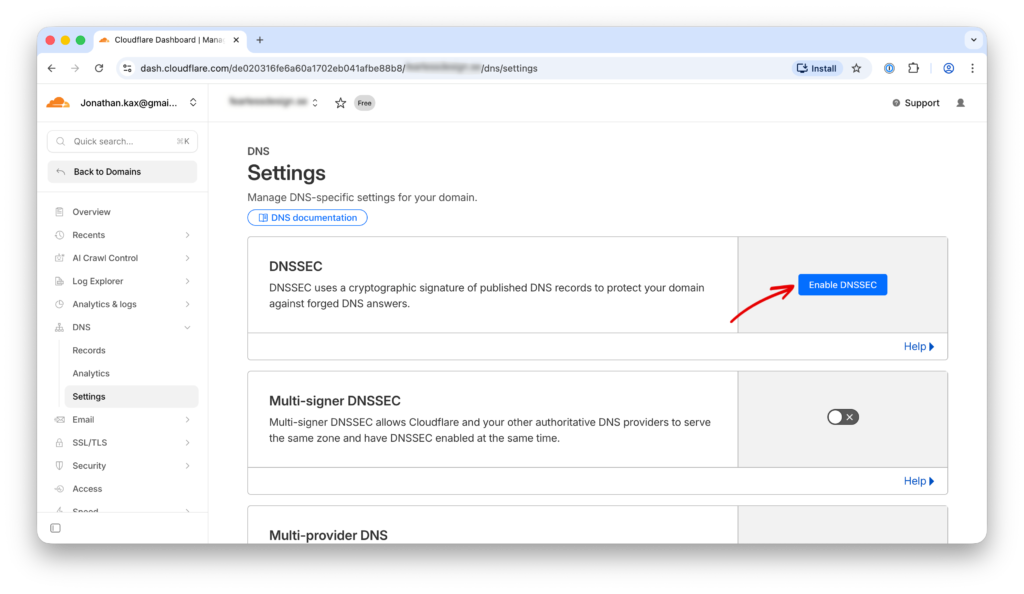Open the account switcher dropdown
Viewport: 1024px width, 594px height.
click(x=193, y=103)
